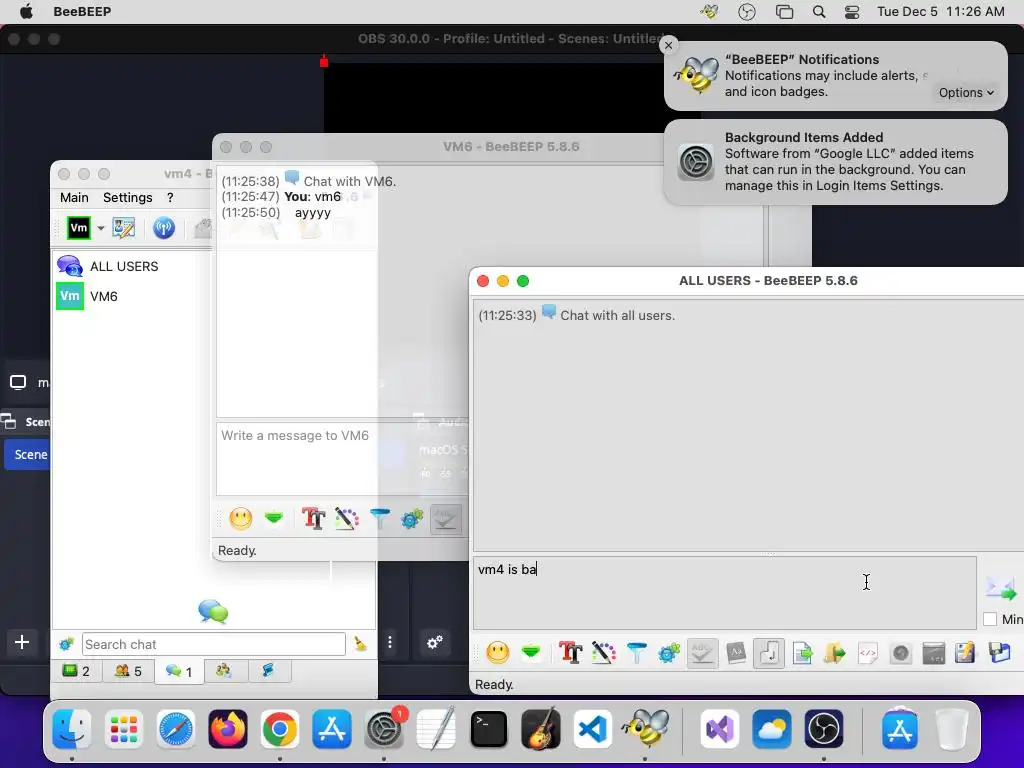This screenshot has width=1024, height=768.
Task: Send the message with the envelope arrow button
Action: 1001,588
